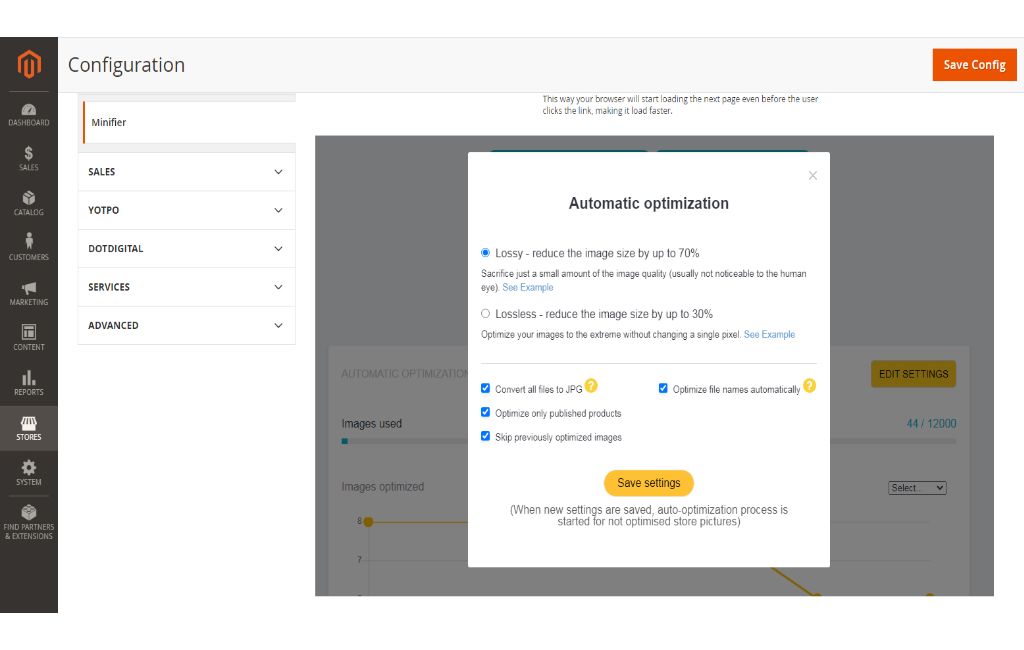Open See Example link under Lossless option
Viewport: 1024px width, 650px height.
(769, 334)
